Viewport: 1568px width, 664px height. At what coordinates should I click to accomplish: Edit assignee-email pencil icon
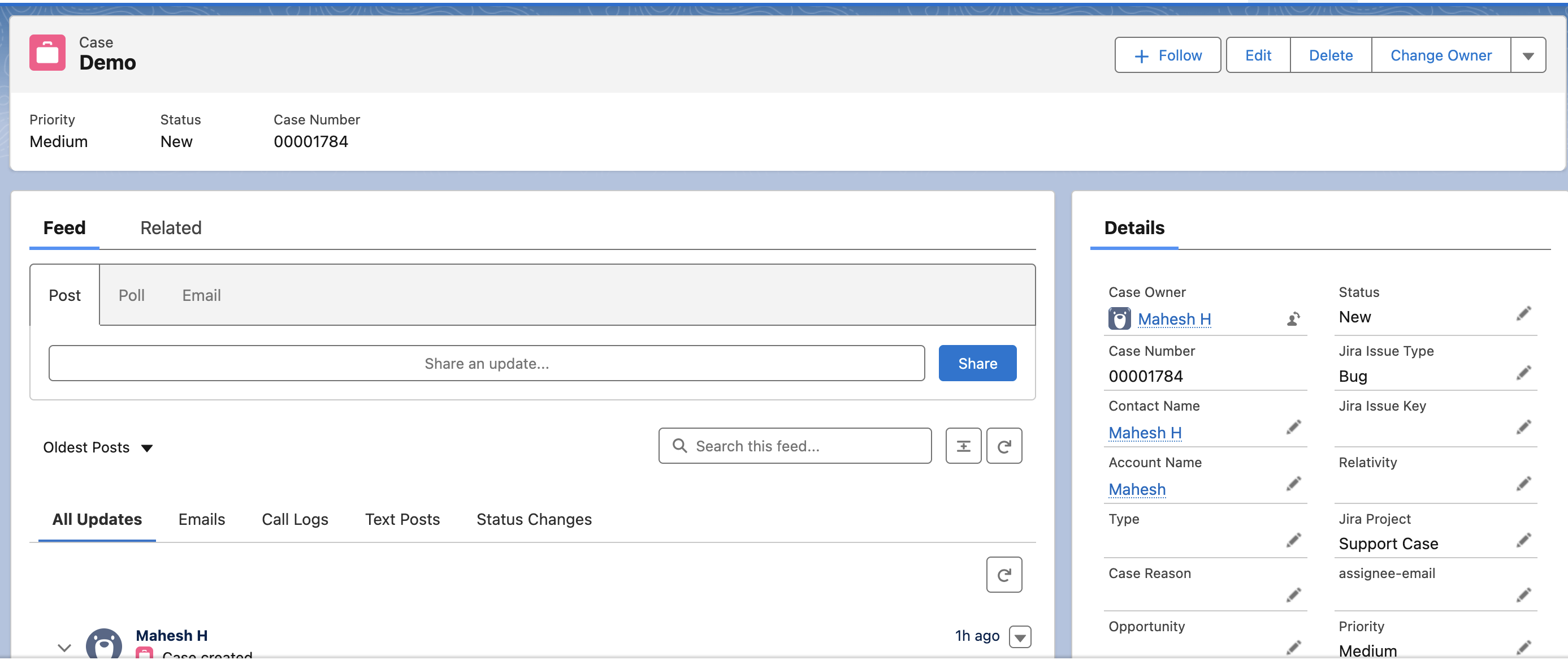coord(1523,595)
